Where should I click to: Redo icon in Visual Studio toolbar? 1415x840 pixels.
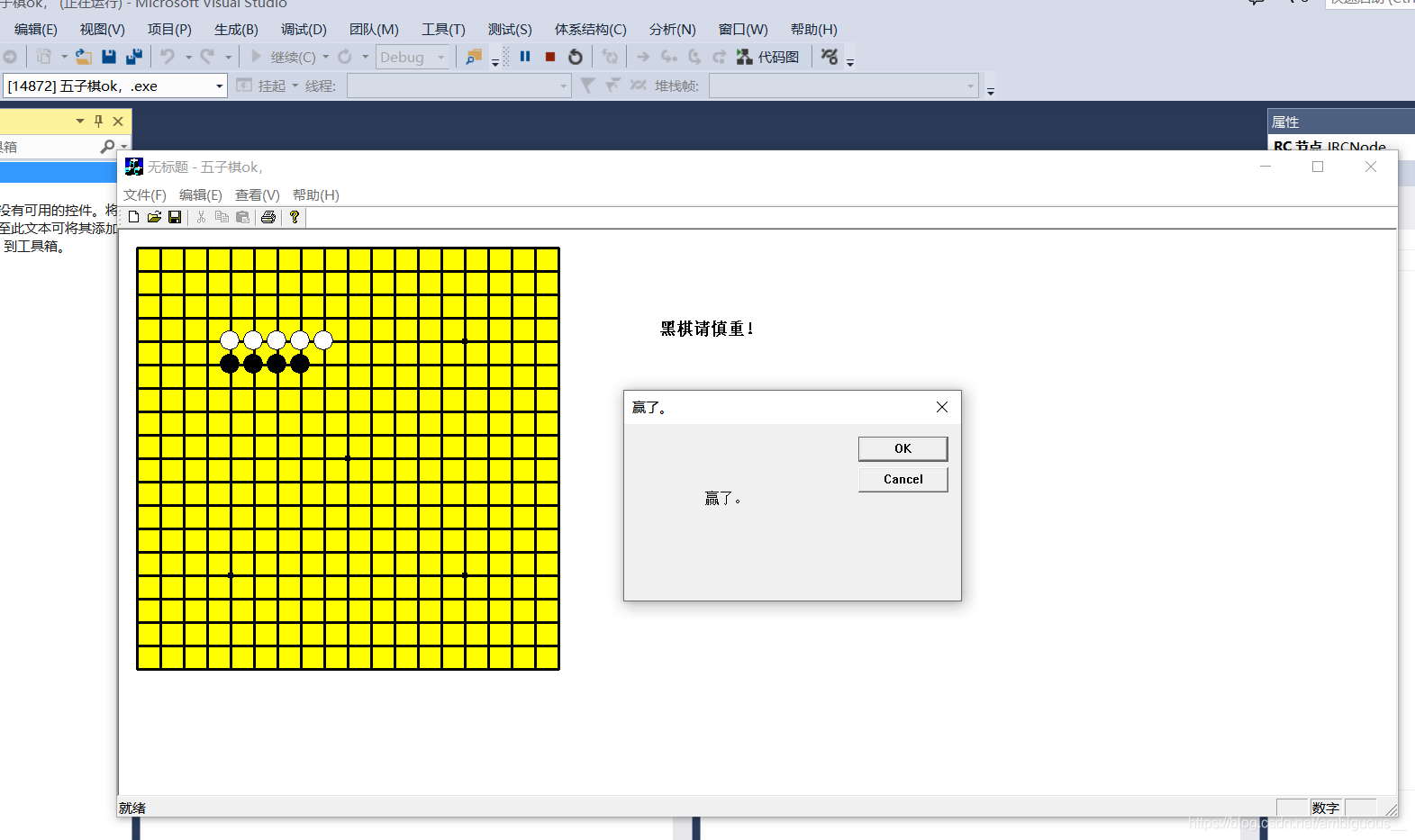(207, 57)
